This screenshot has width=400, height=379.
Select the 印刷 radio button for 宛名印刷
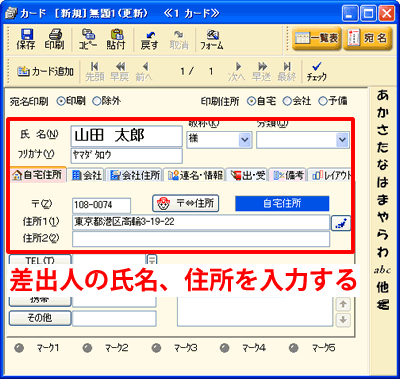(61, 101)
